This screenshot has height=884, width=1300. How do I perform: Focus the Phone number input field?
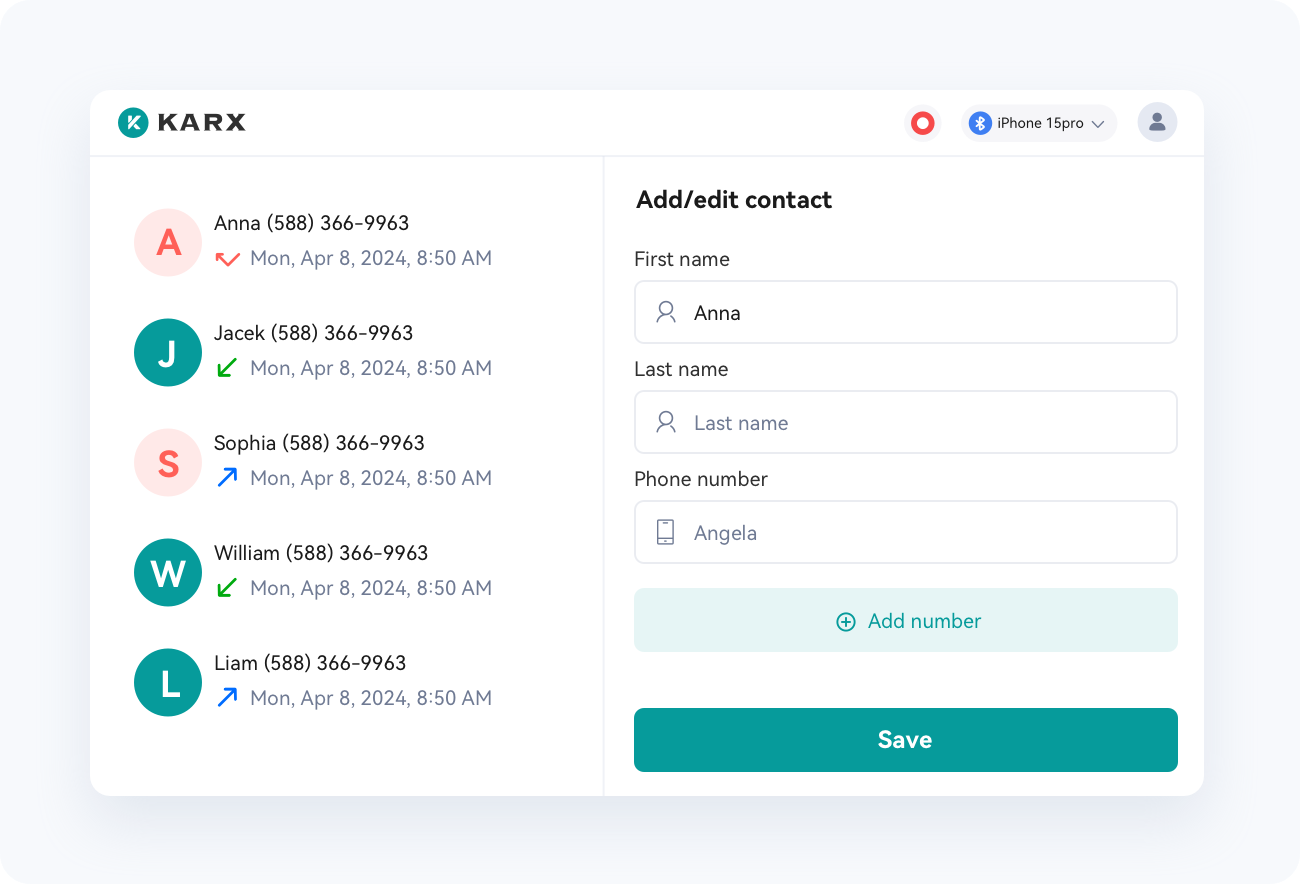point(906,532)
